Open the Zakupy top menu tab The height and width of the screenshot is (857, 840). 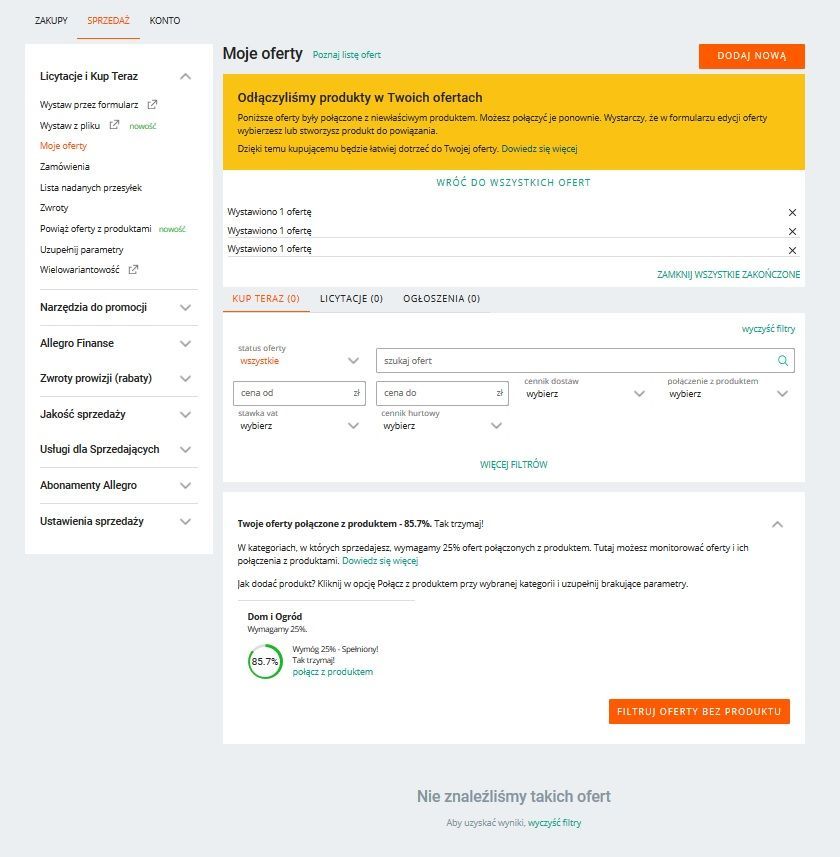[51, 20]
